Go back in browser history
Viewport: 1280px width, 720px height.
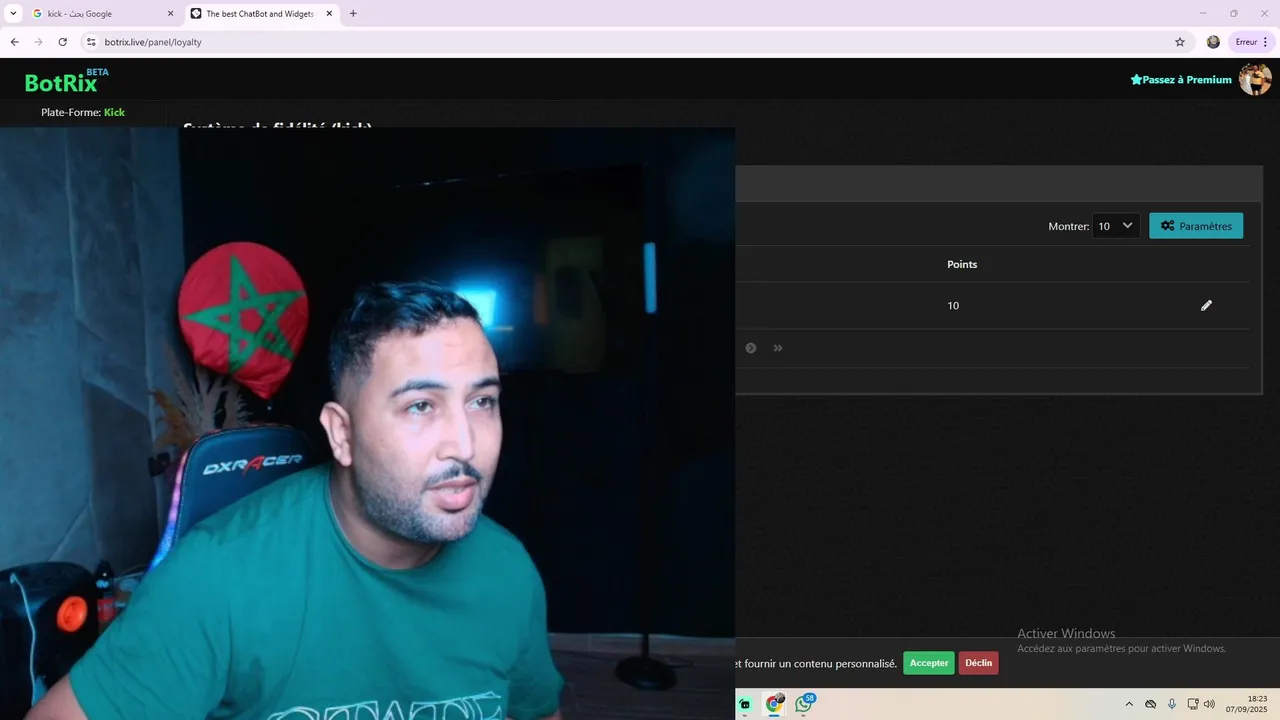pyautogui.click(x=14, y=42)
